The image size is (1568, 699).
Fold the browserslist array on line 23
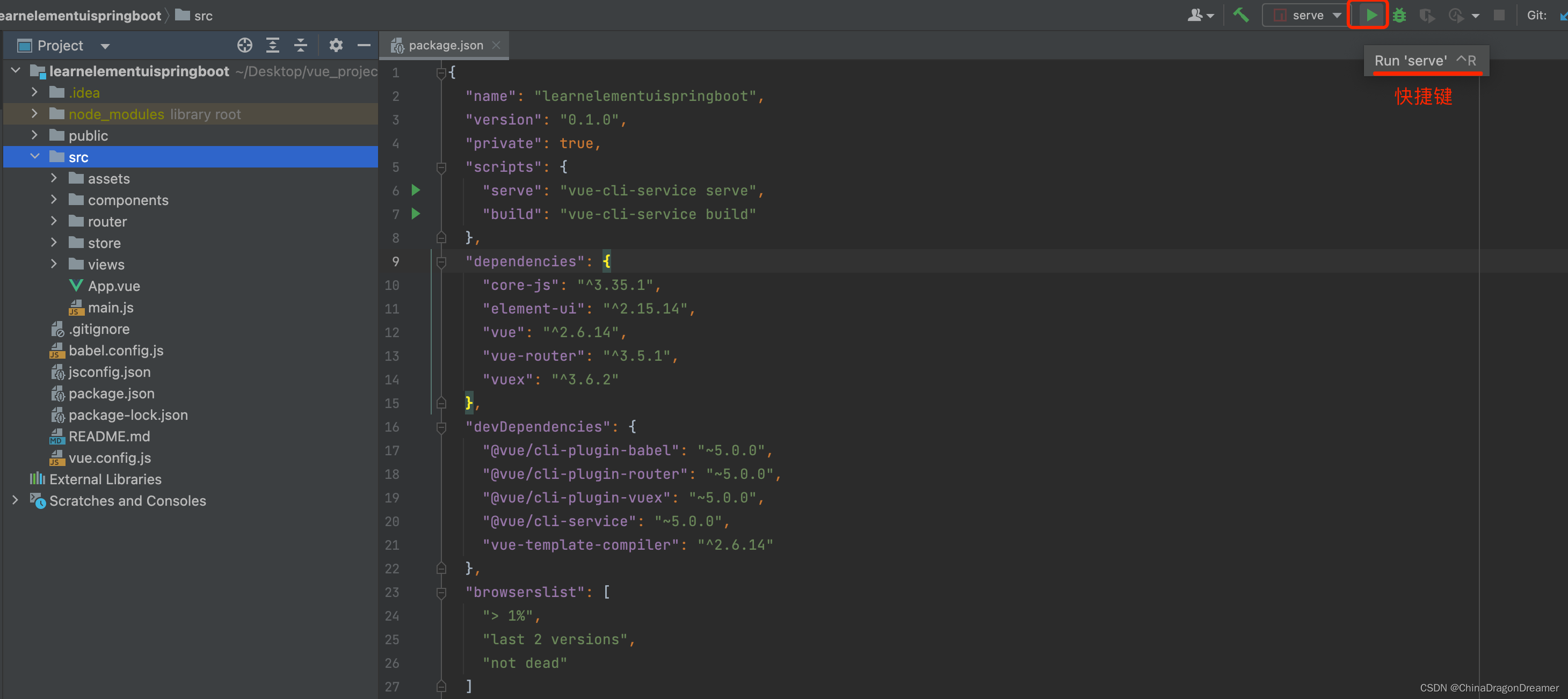[441, 593]
